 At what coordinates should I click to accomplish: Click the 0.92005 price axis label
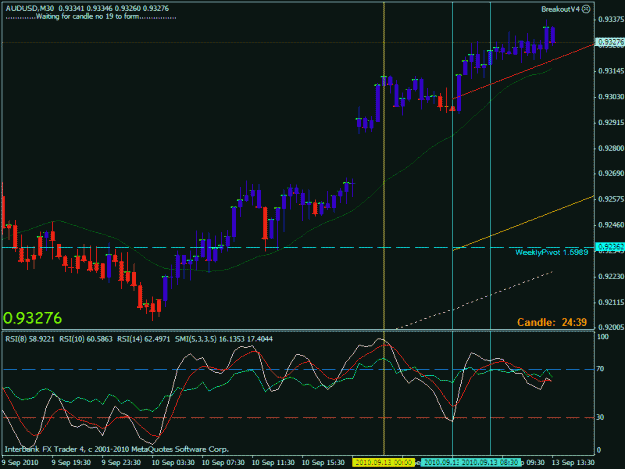[611, 327]
